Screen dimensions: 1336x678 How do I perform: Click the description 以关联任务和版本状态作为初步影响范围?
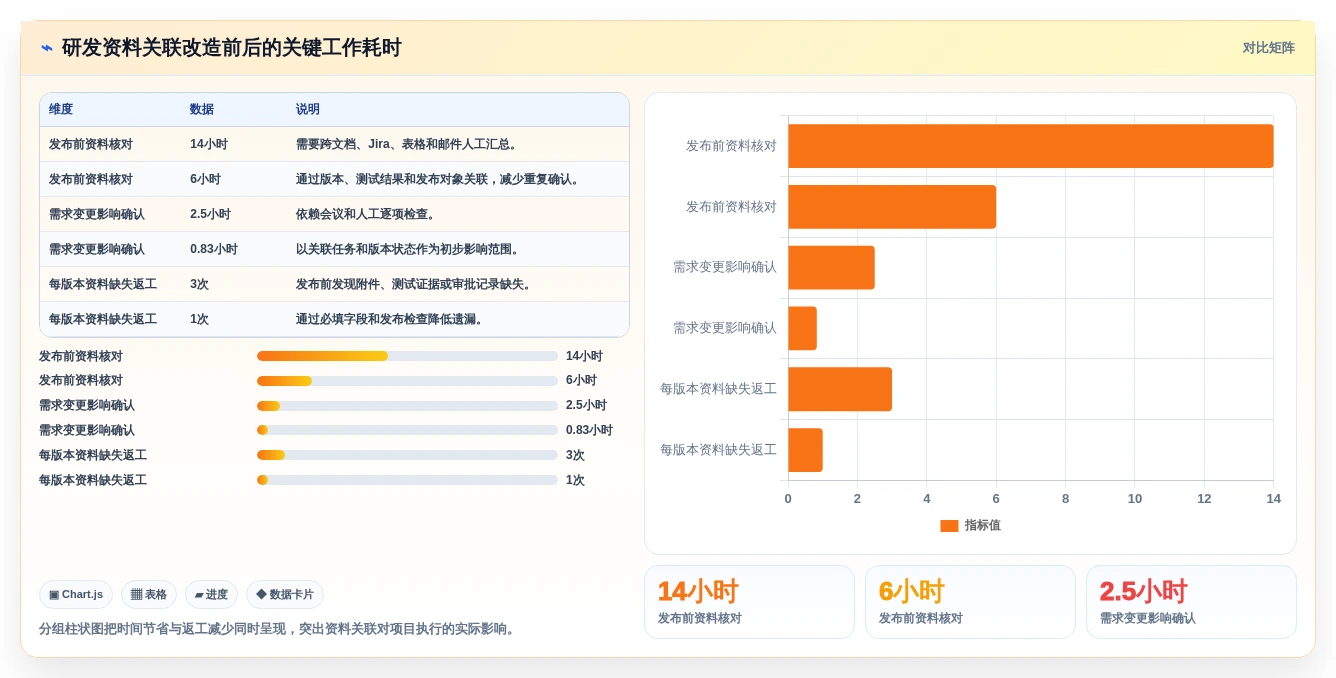[410, 250]
